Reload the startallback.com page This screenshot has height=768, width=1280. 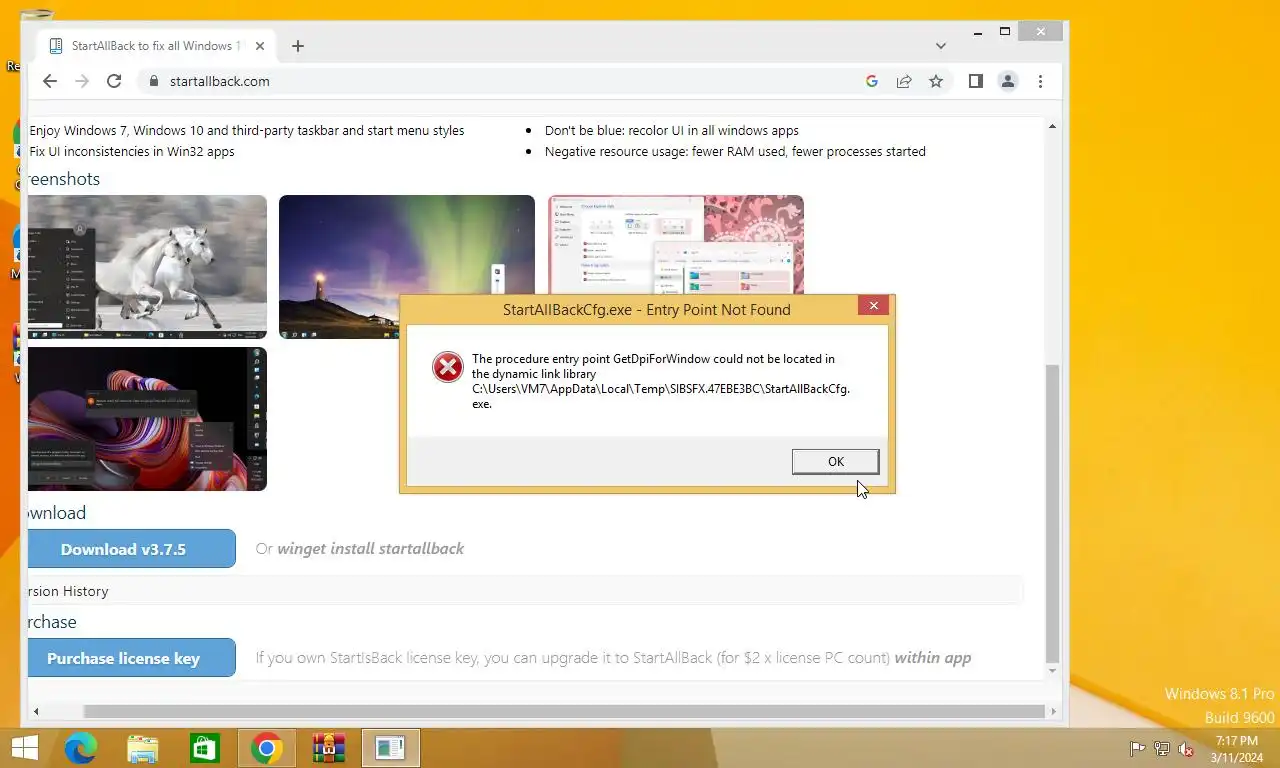(114, 81)
